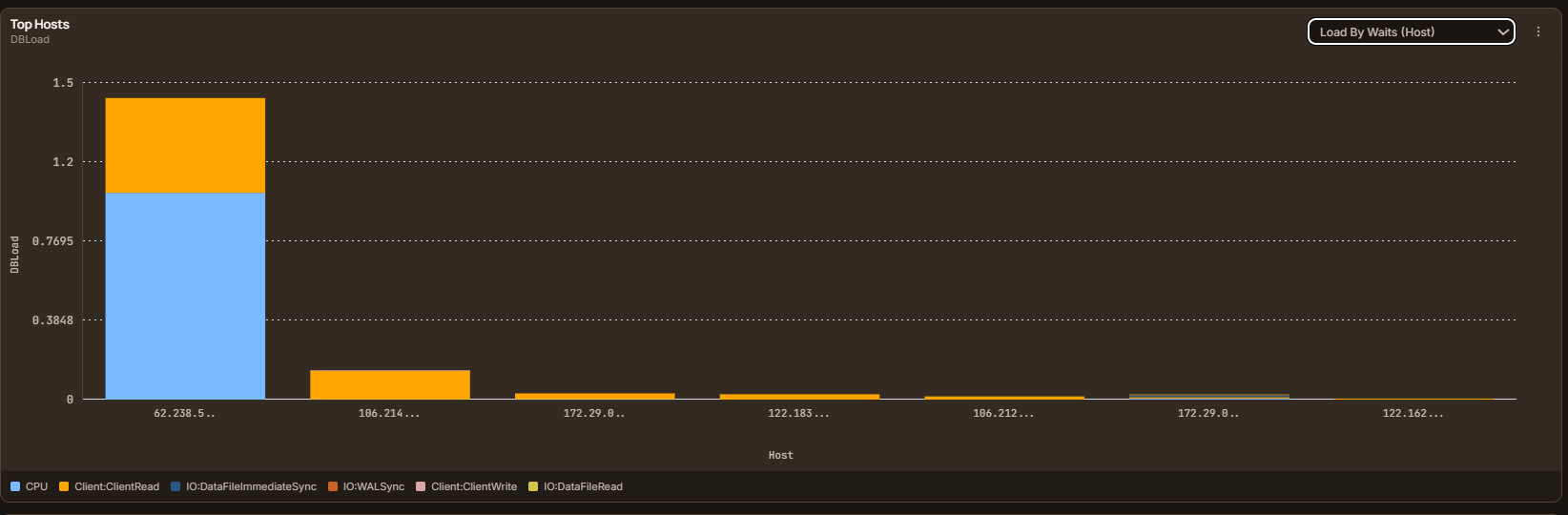Screen dimensions: 1568x515
Task: Click the blue CPU segment of 62.238.5.. bar
Action: tap(185, 296)
